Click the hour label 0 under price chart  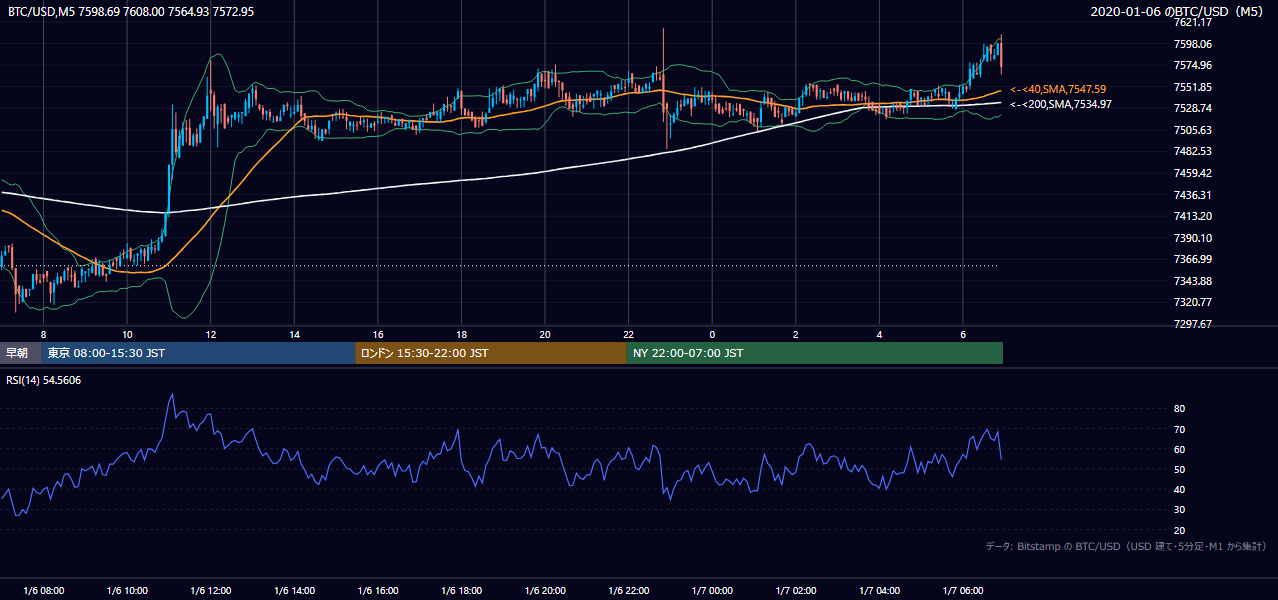pos(712,334)
